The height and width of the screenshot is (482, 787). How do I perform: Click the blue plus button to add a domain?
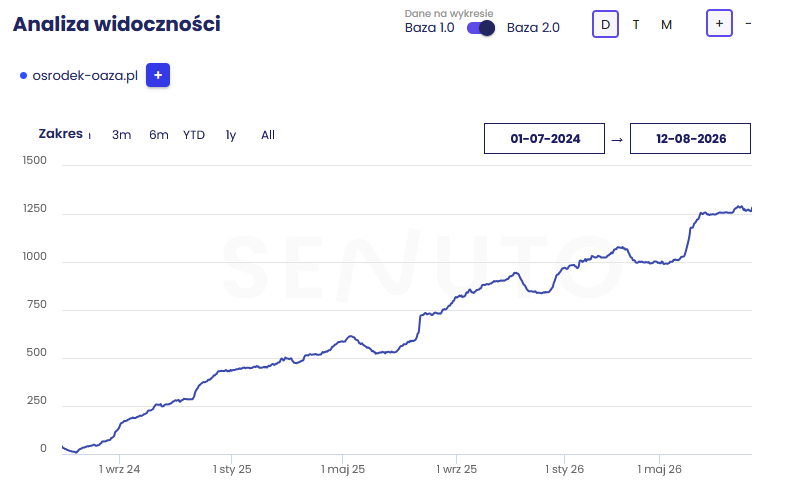[x=158, y=75]
